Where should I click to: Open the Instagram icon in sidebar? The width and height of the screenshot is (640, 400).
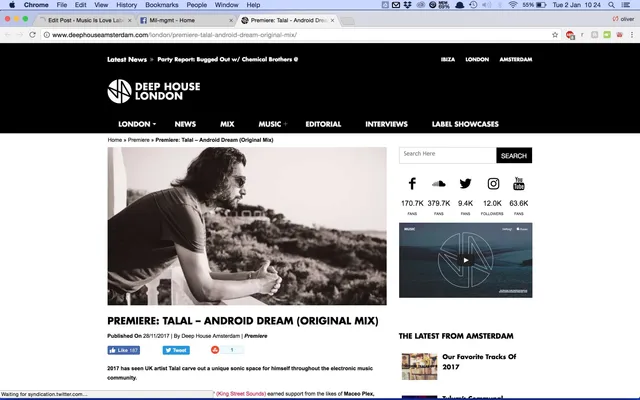(493, 184)
